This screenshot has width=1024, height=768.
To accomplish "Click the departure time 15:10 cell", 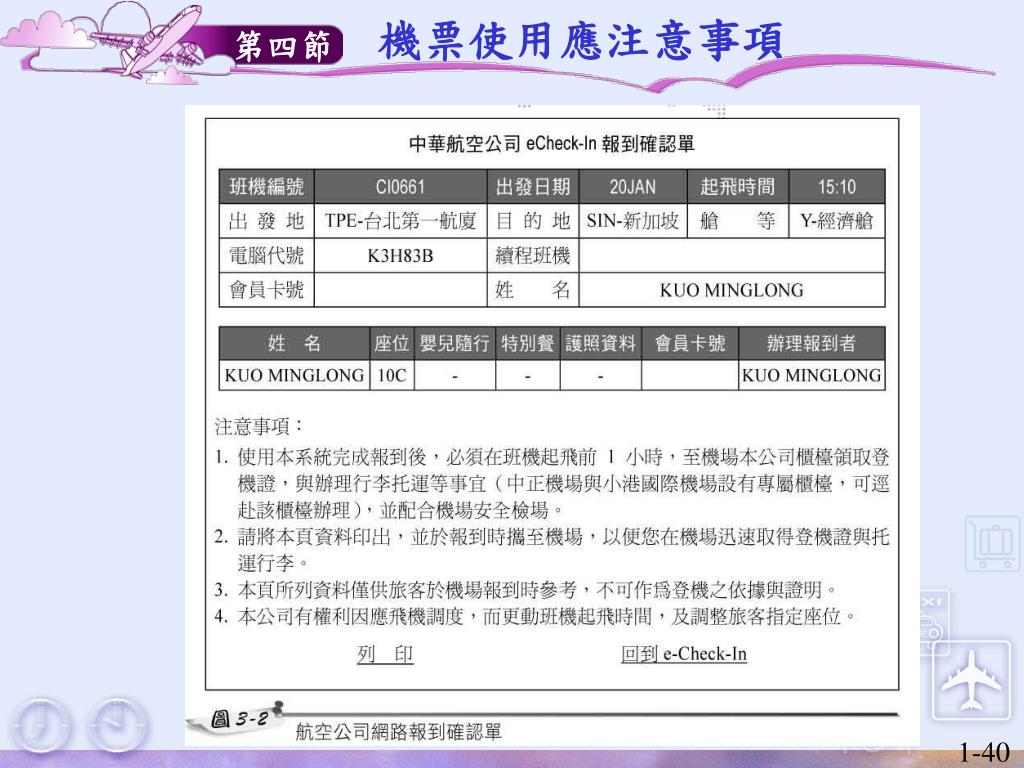I will [837, 187].
